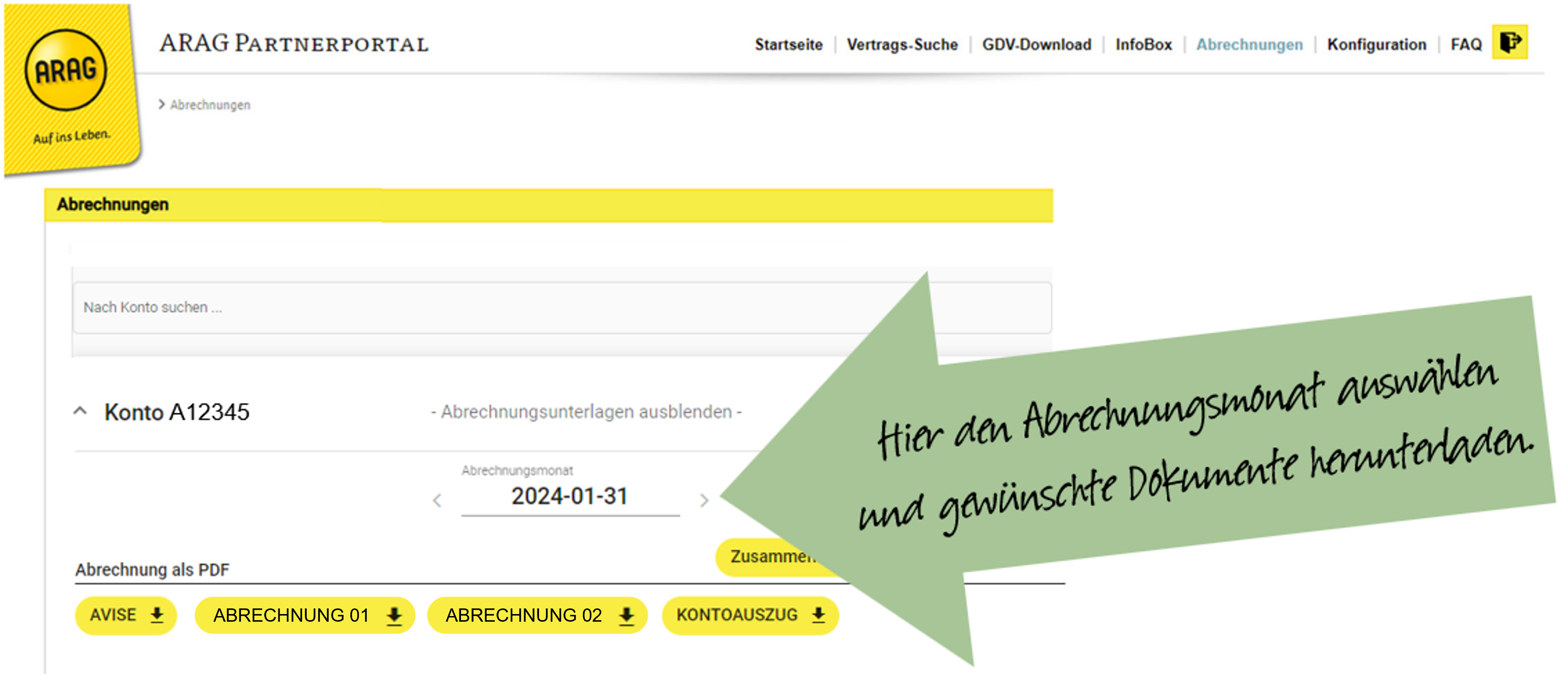The image size is (1568, 680).
Task: Click the ARAG logo
Action: [66, 70]
